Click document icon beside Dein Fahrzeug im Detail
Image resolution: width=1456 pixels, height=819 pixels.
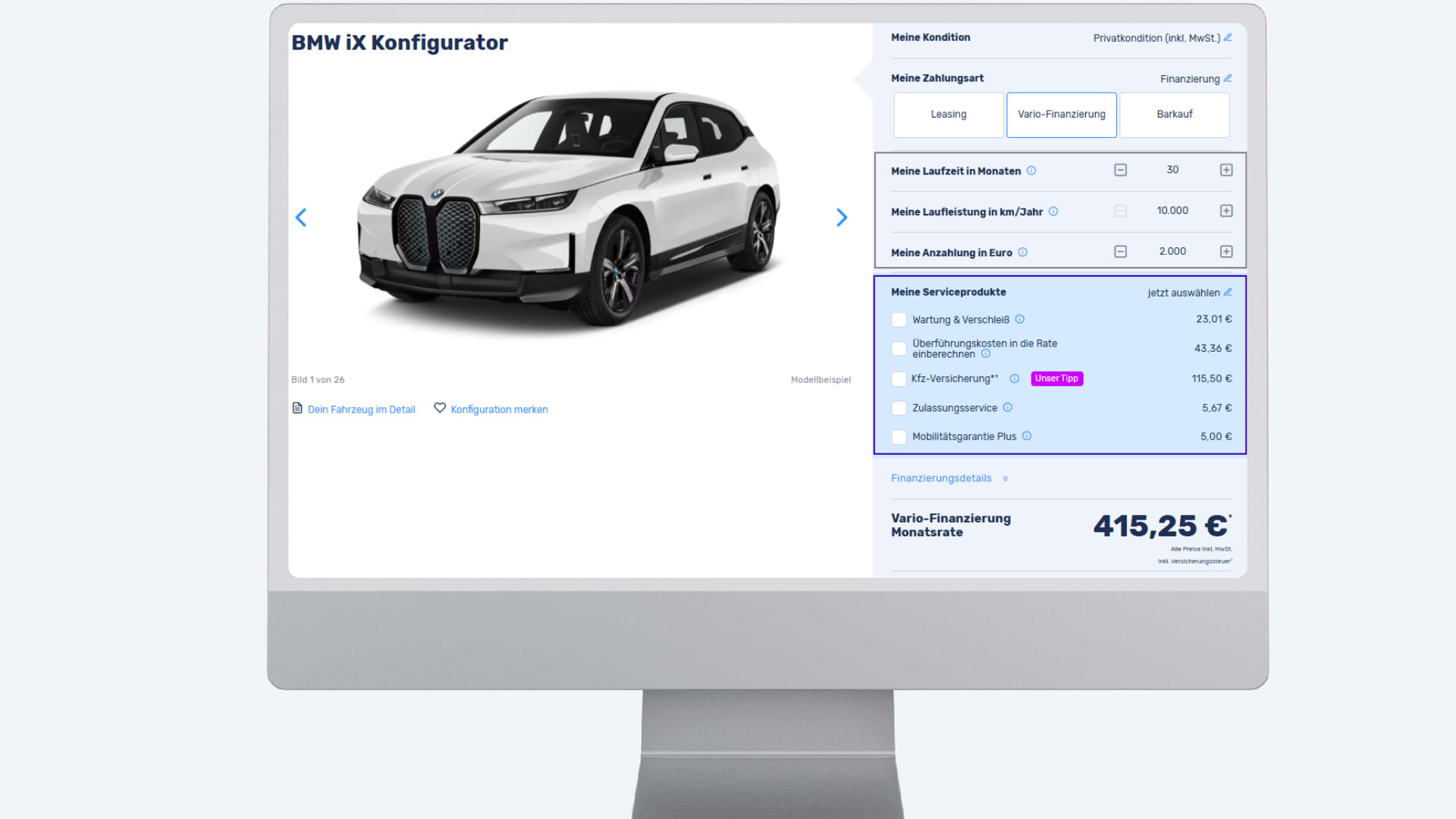click(x=297, y=408)
